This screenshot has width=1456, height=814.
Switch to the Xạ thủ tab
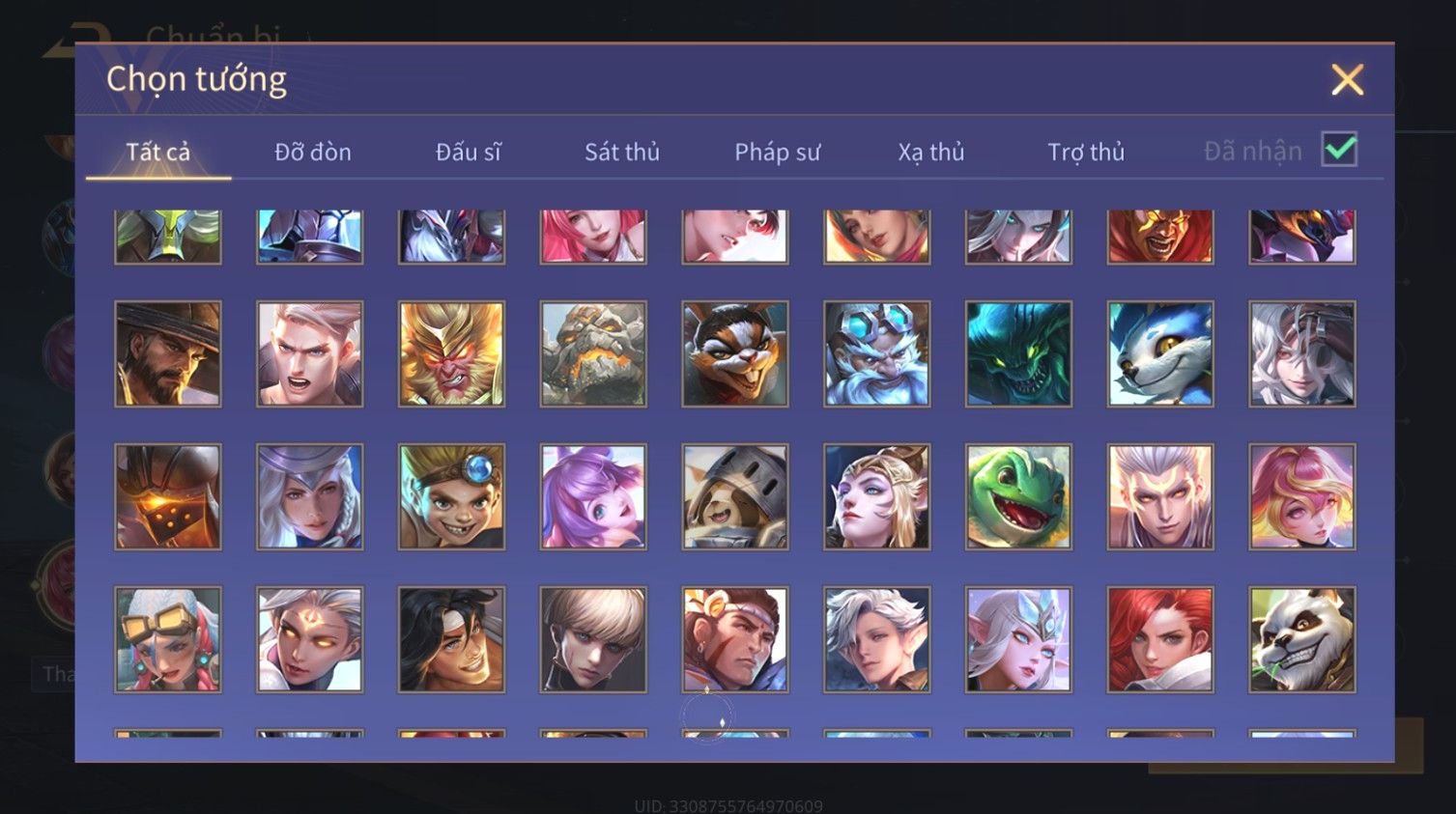pos(931,152)
